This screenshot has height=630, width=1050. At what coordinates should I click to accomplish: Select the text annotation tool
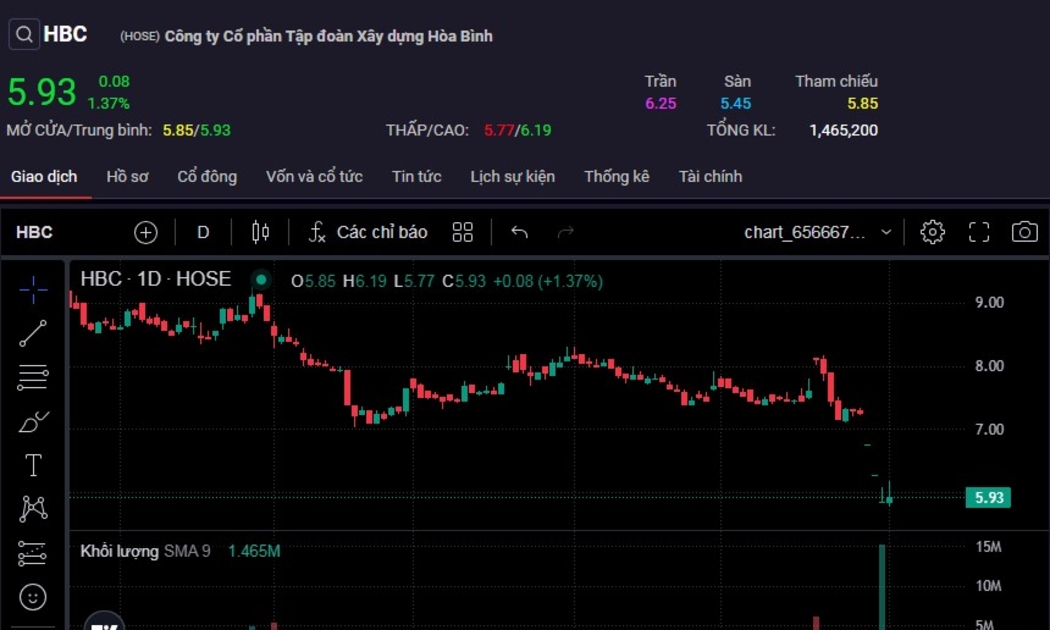coord(33,465)
